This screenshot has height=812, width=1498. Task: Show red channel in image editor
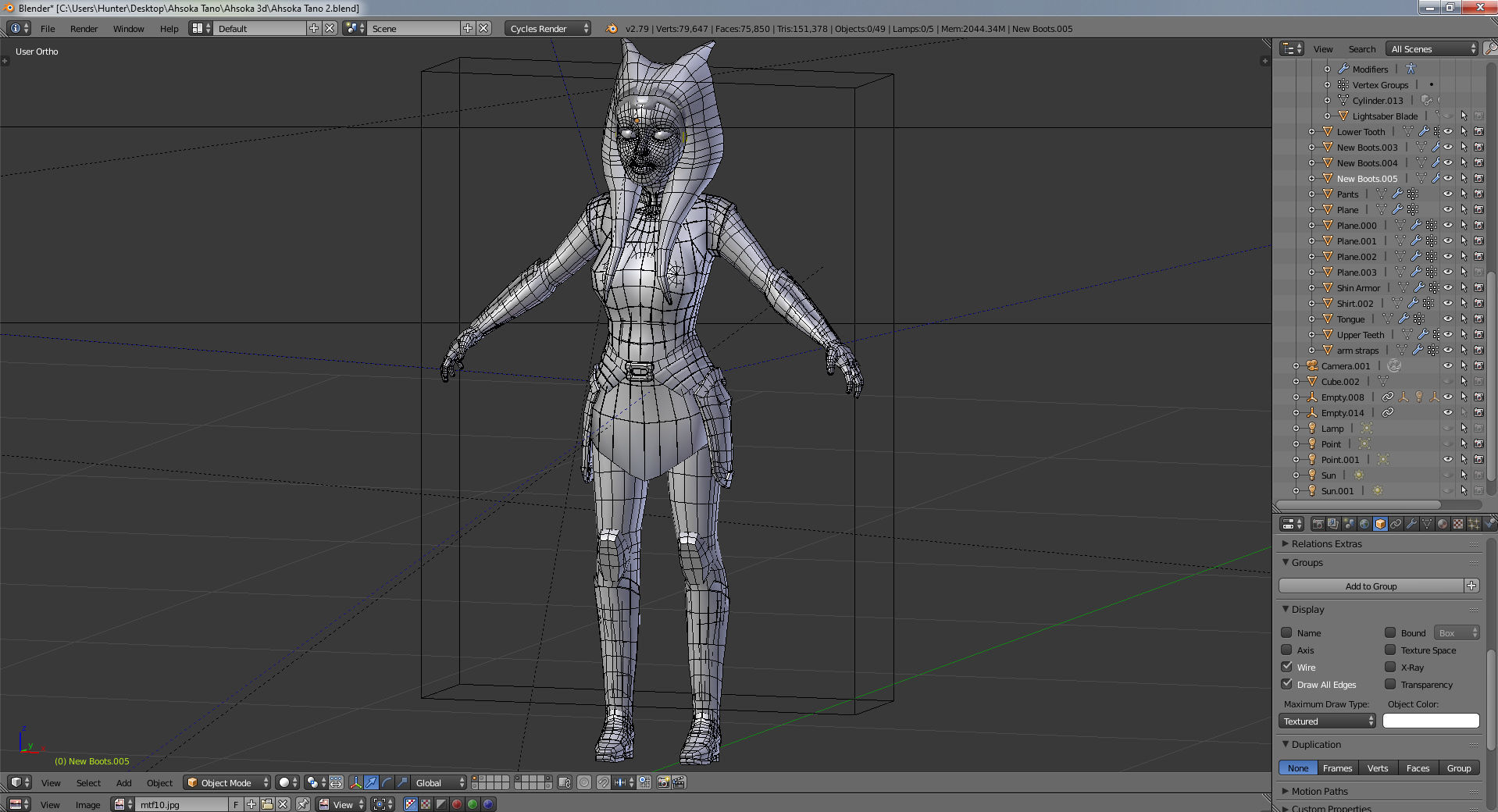point(457,804)
